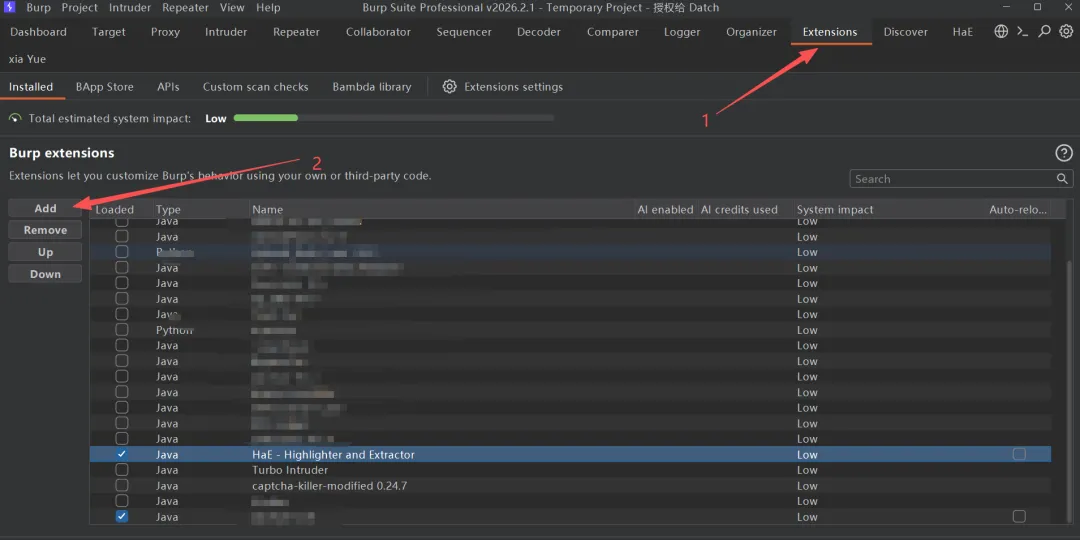Open the BApp Store sub-tab
This screenshot has width=1080, height=540.
point(105,87)
